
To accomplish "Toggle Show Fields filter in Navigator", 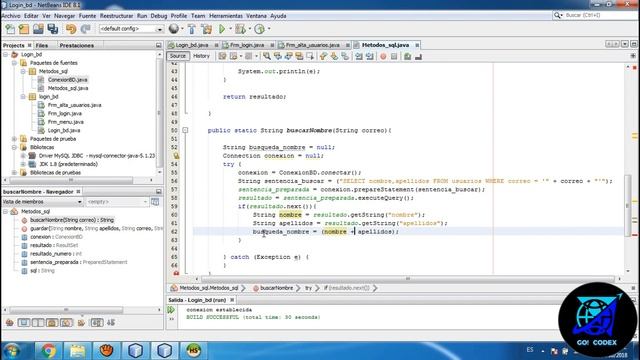I will tap(24, 323).
